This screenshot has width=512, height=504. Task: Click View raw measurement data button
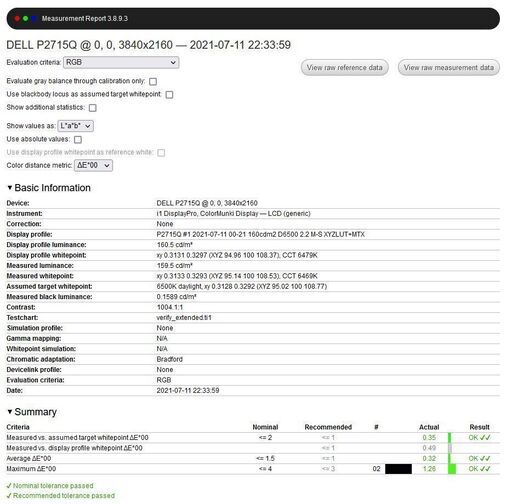click(x=449, y=68)
